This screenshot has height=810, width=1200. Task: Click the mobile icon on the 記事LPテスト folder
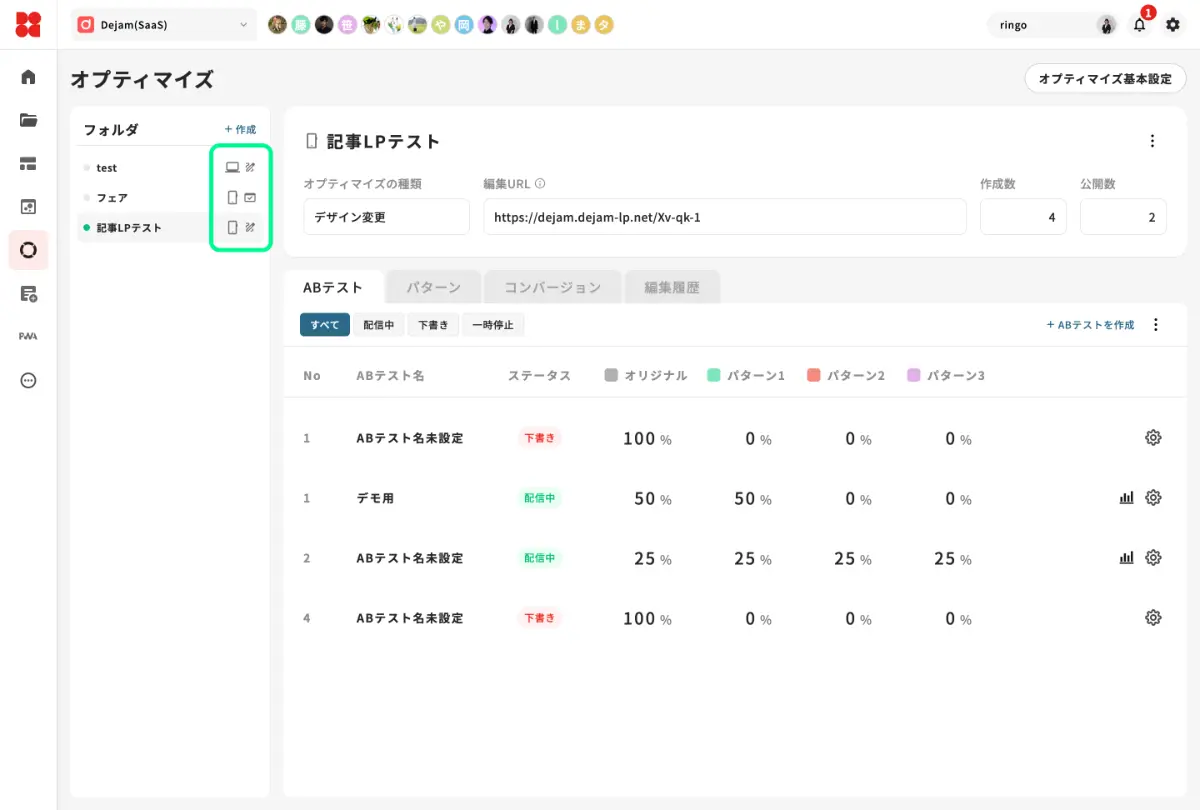(232, 228)
